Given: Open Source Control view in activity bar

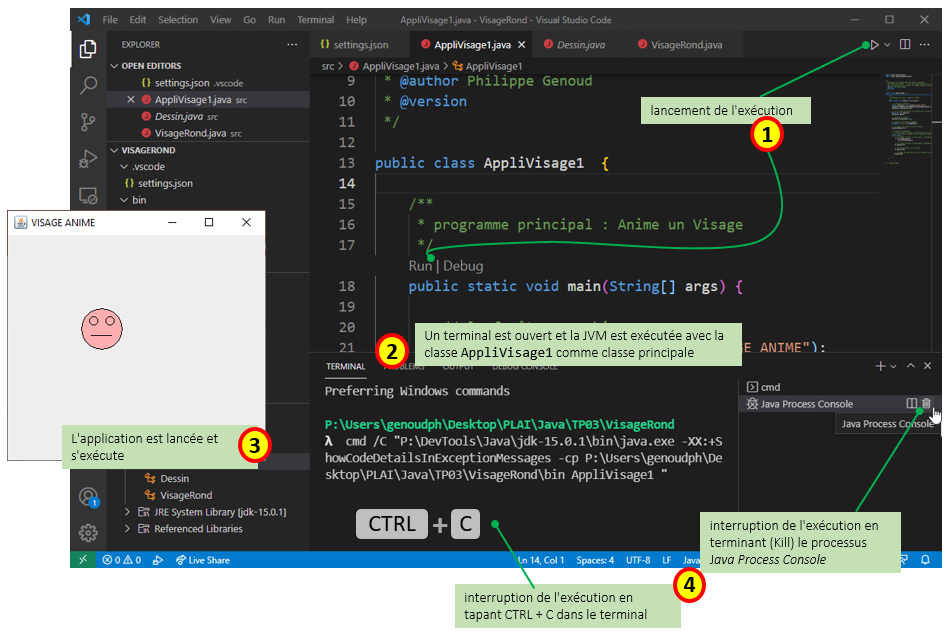Looking at the screenshot, I should [88, 122].
